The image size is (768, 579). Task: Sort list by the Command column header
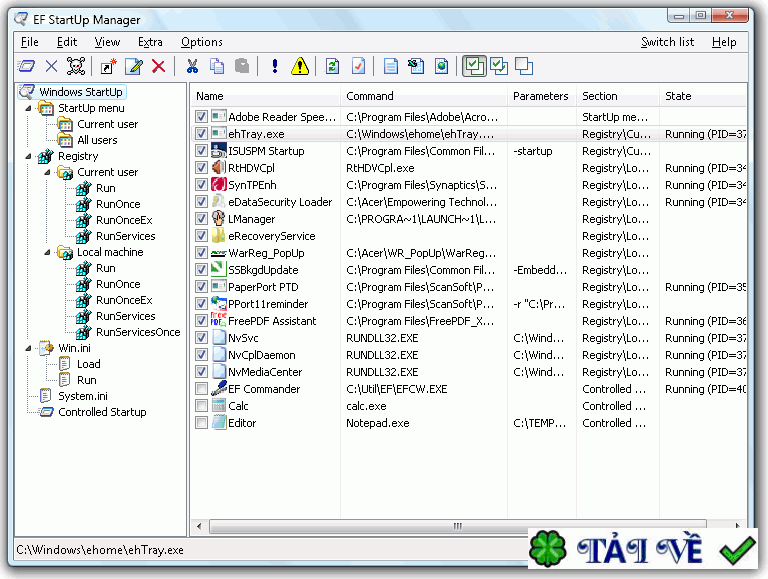[370, 96]
